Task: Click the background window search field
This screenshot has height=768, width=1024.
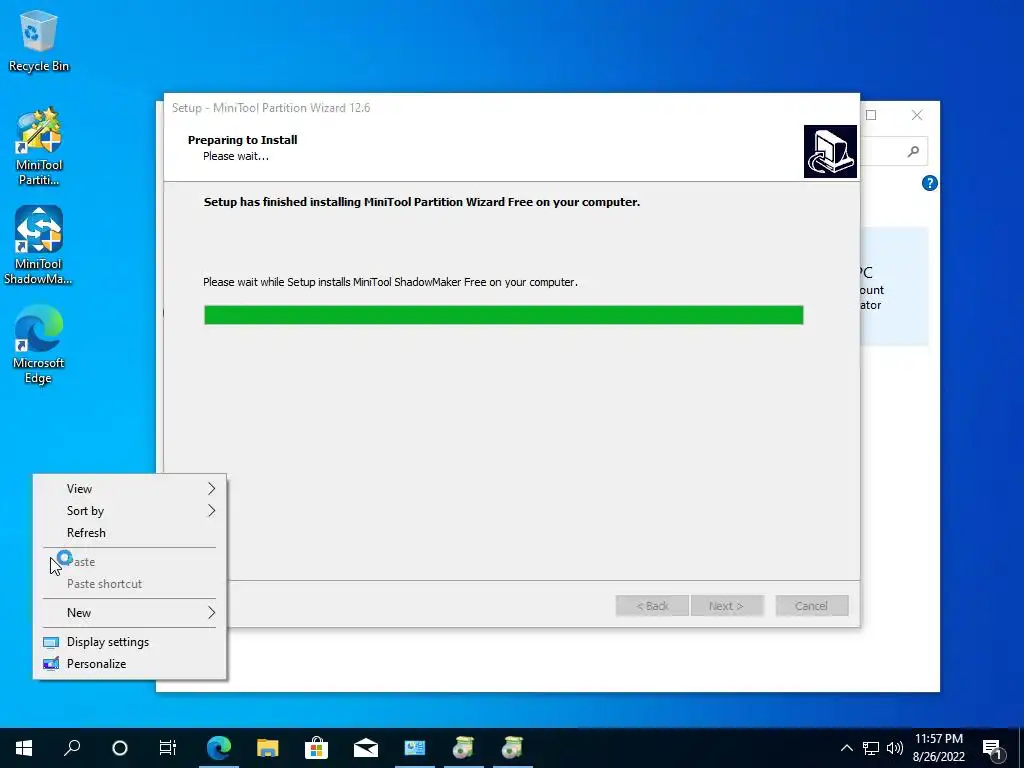Action: point(892,152)
